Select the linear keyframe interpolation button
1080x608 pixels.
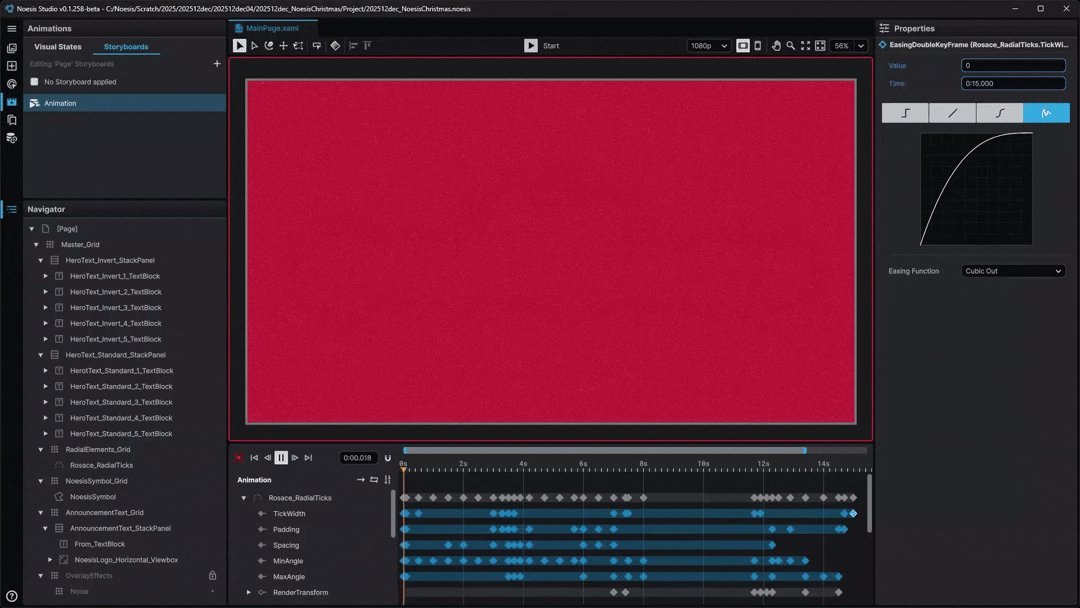point(952,113)
